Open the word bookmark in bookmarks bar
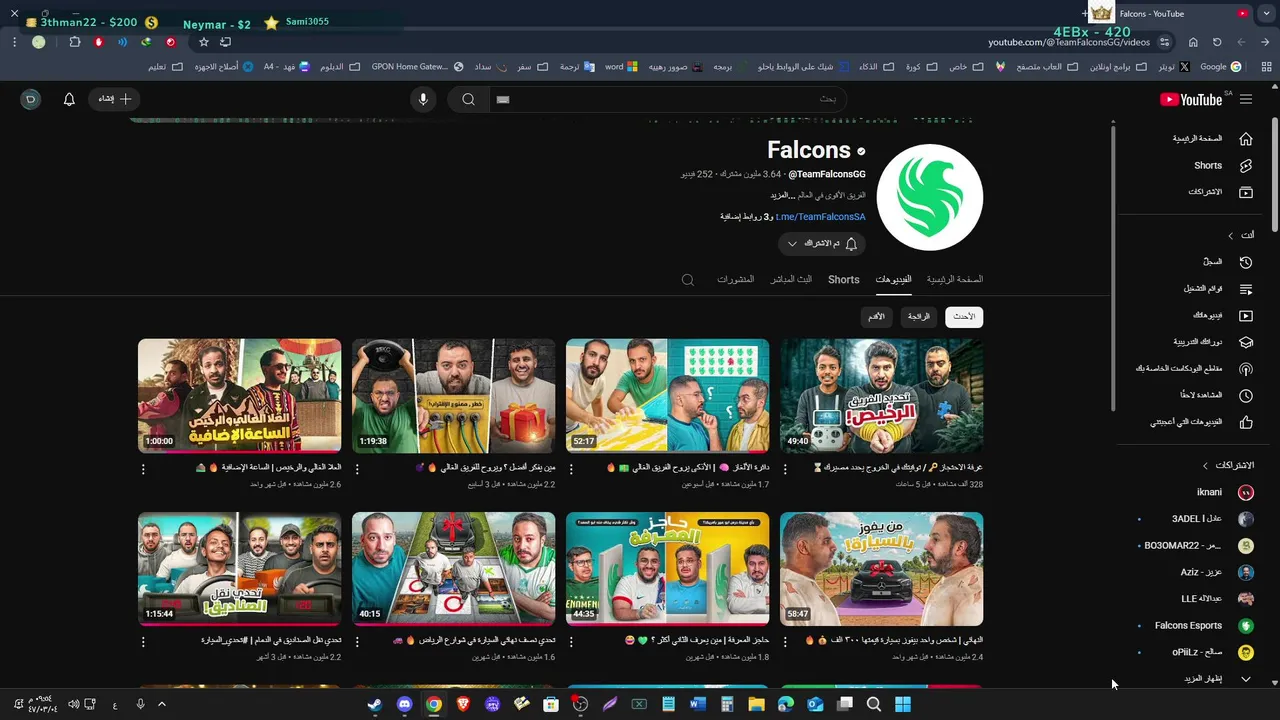This screenshot has width=1280, height=720. [x=621, y=67]
